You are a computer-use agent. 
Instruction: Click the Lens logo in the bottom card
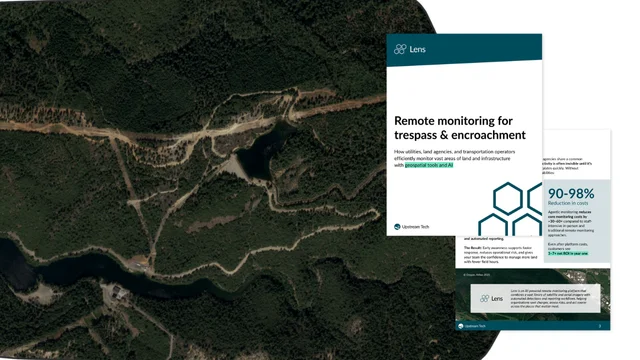(x=491, y=299)
